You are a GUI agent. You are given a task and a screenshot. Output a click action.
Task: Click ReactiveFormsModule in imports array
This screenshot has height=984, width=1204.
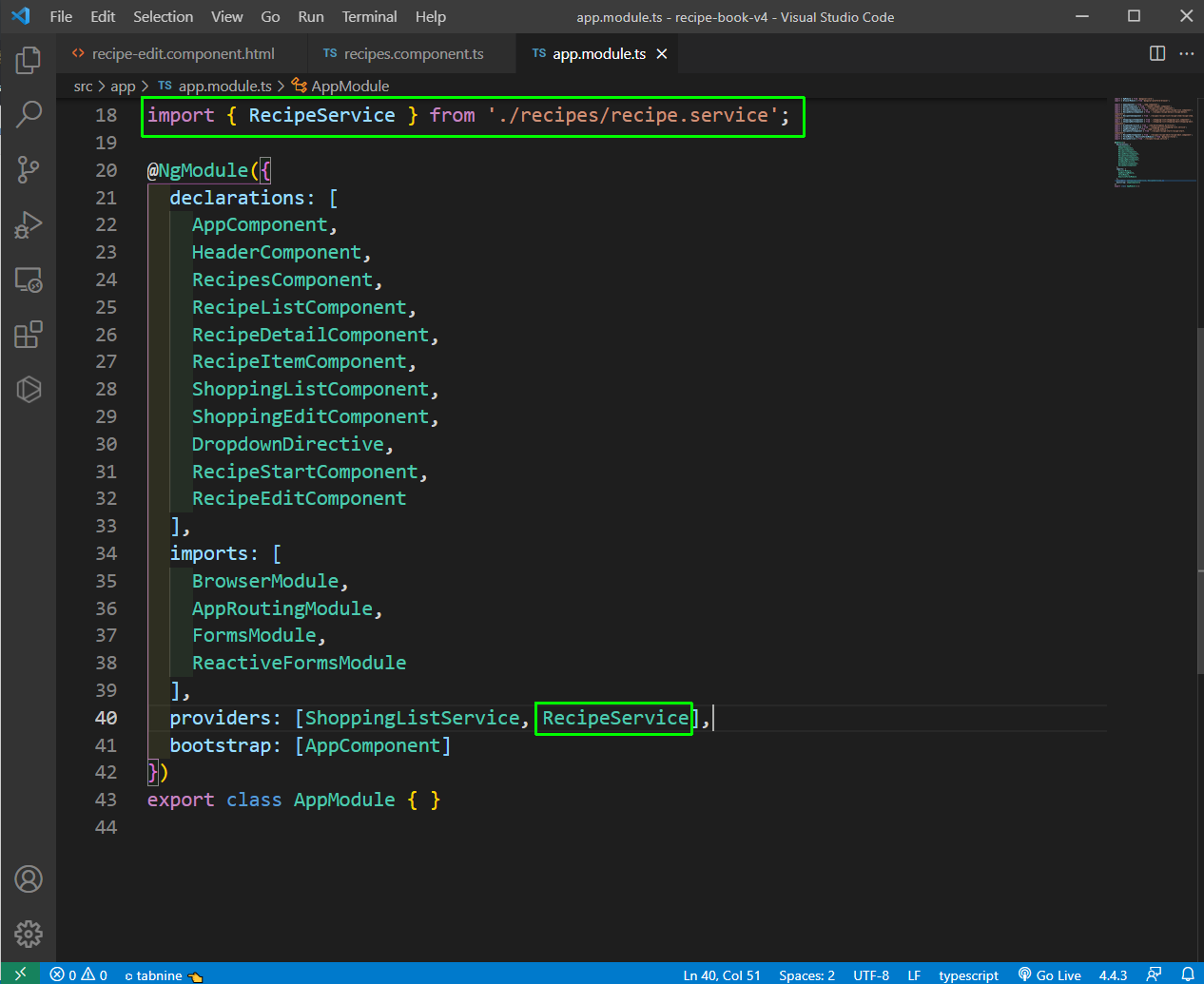pyautogui.click(x=299, y=663)
